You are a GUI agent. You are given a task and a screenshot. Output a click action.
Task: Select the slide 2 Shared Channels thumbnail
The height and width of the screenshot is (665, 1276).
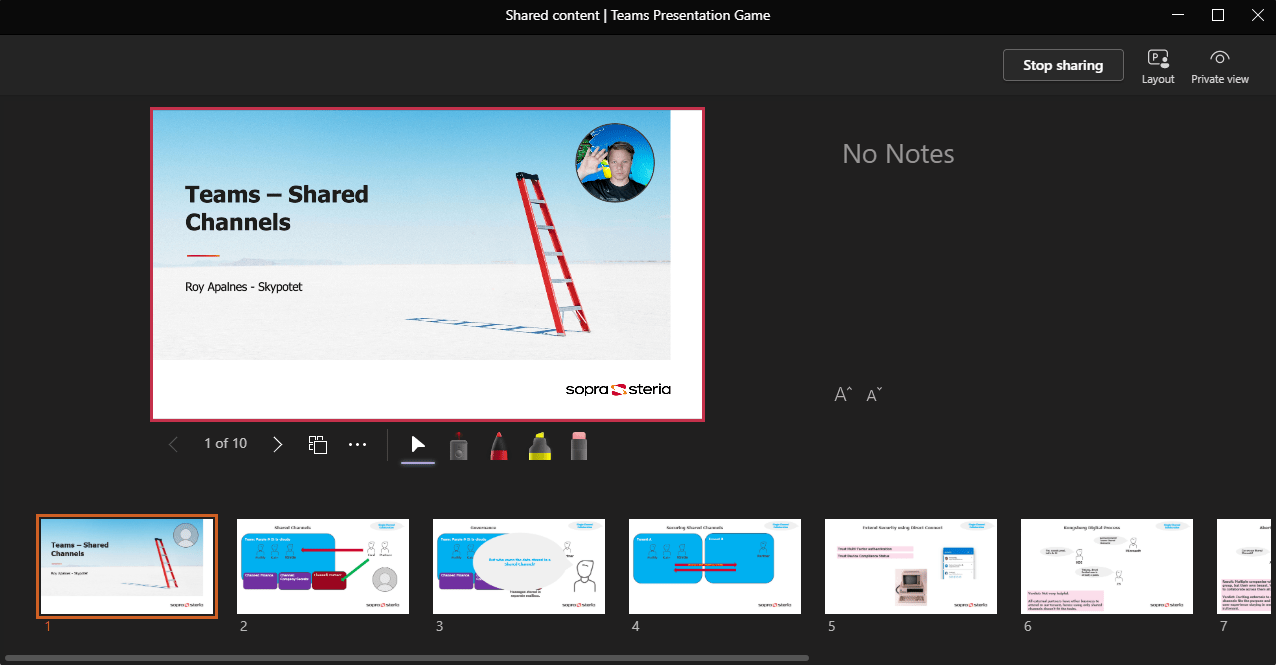(322, 566)
